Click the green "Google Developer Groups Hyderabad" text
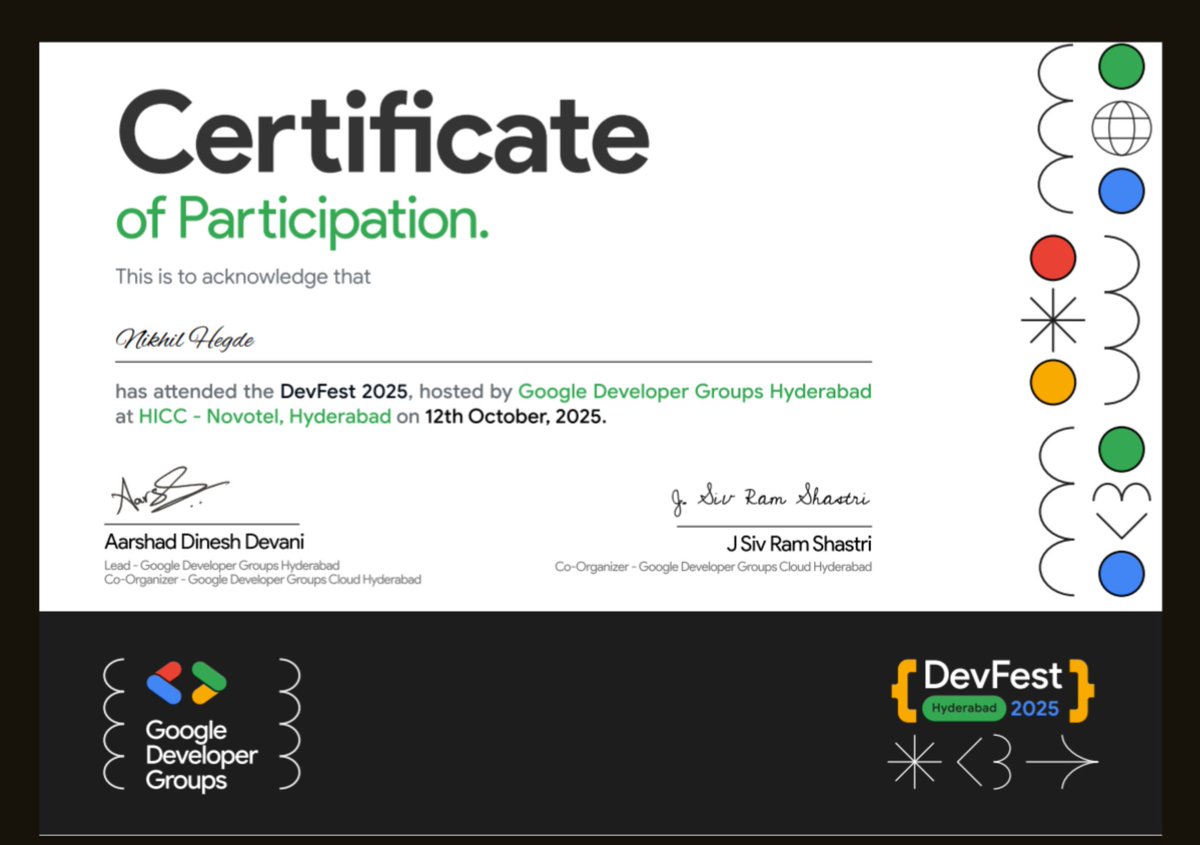Screen dimensions: 1200x845 (x=695, y=391)
